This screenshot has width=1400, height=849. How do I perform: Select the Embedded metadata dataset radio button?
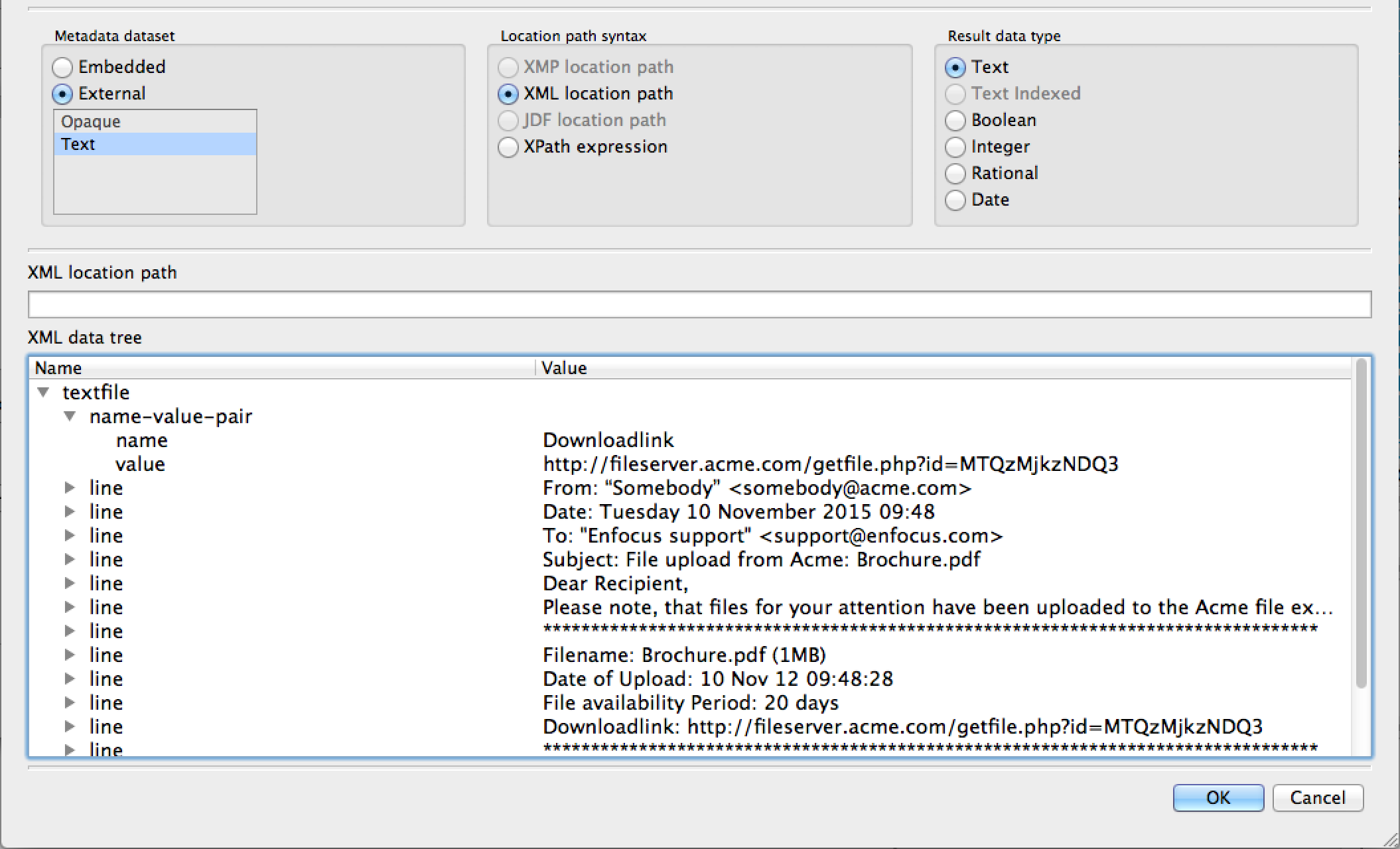(x=62, y=67)
